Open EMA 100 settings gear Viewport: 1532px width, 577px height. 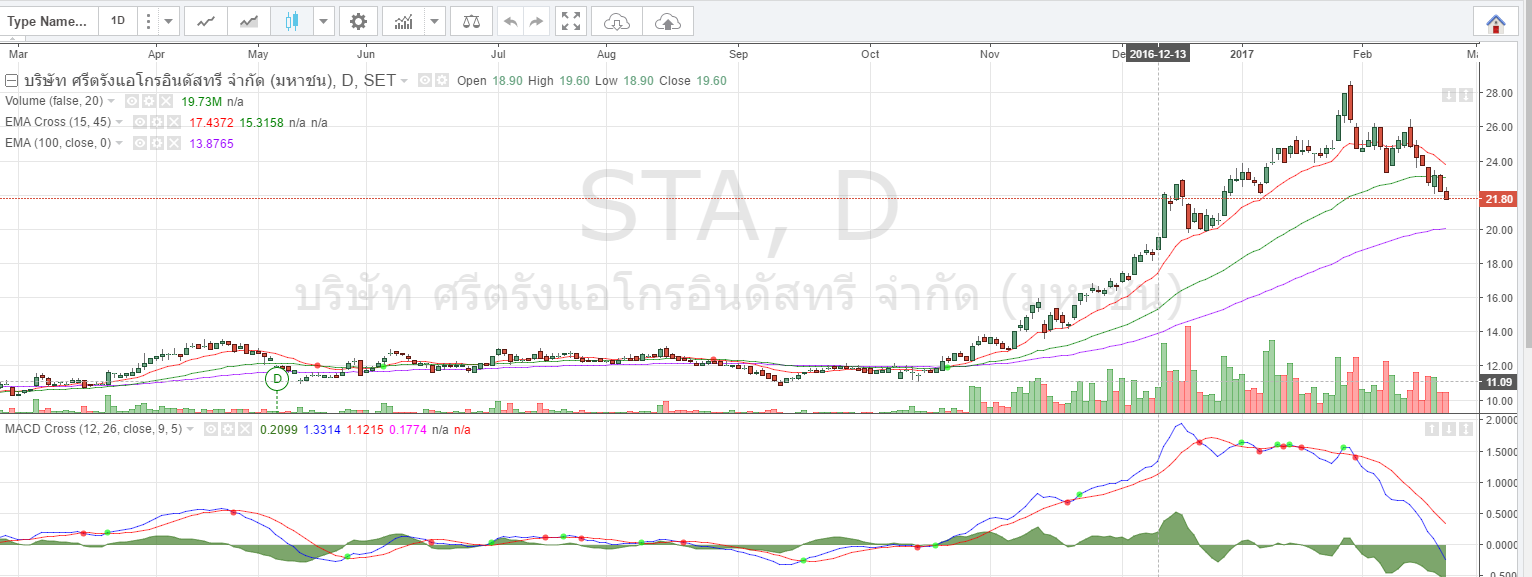[x=157, y=143]
